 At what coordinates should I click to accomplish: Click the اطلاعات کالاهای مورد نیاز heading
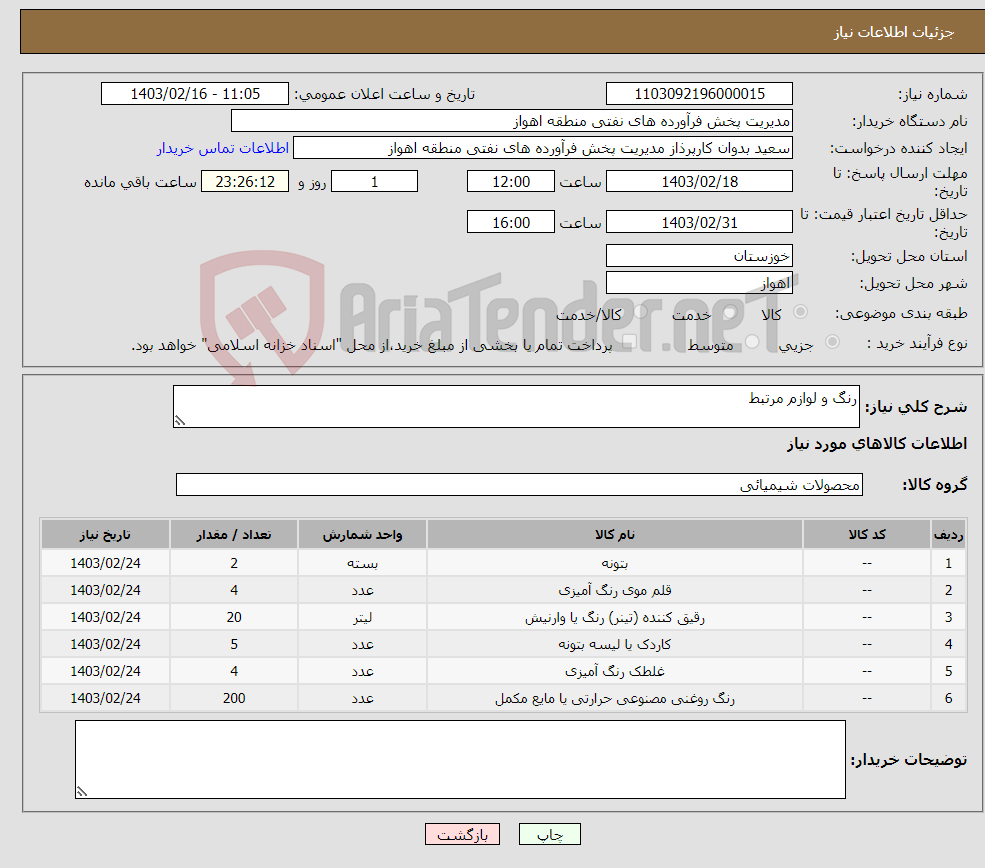[x=877, y=444]
